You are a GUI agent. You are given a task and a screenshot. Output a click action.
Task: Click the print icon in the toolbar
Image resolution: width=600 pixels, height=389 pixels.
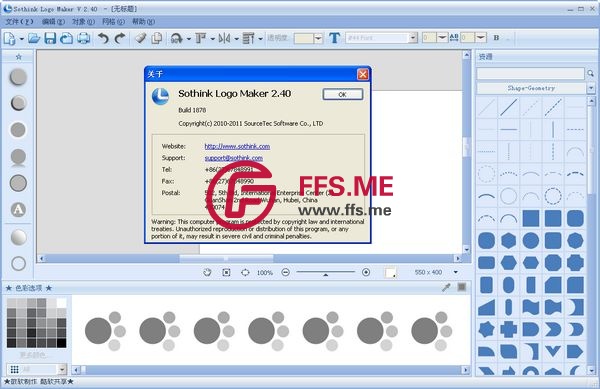83,38
